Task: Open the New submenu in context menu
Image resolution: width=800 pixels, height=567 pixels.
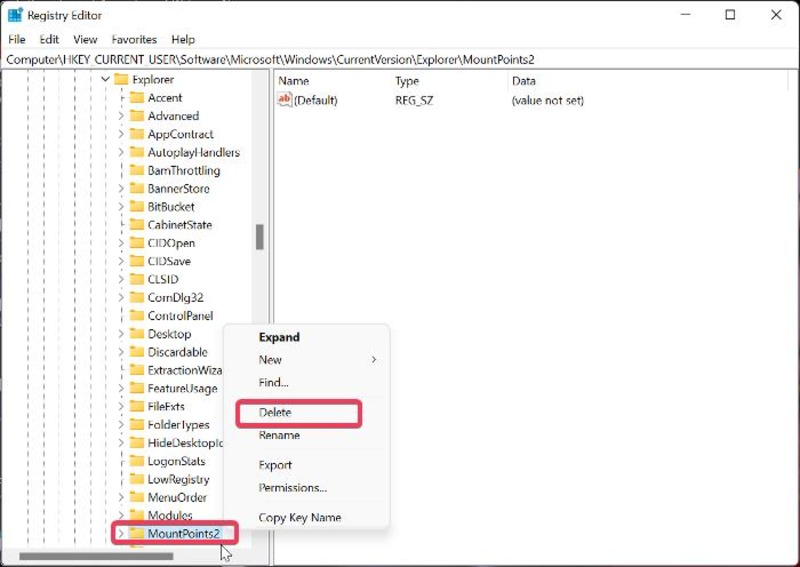Action: point(306,360)
